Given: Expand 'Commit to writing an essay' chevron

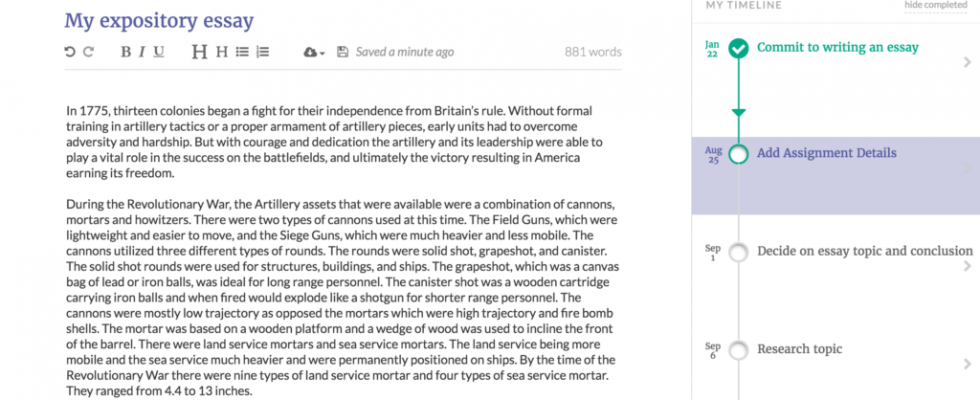Looking at the screenshot, I should tap(968, 62).
